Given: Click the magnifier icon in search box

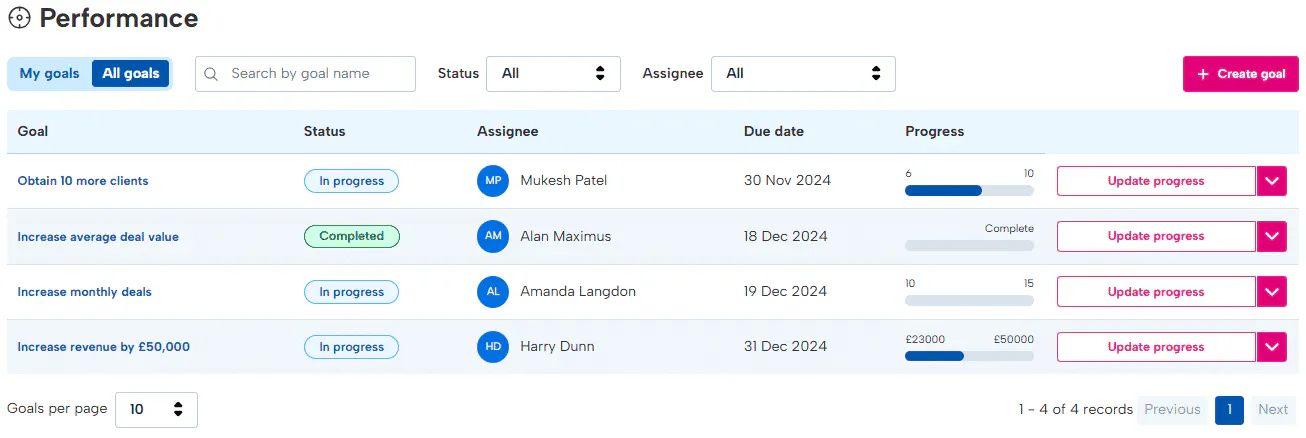Looking at the screenshot, I should 212,74.
